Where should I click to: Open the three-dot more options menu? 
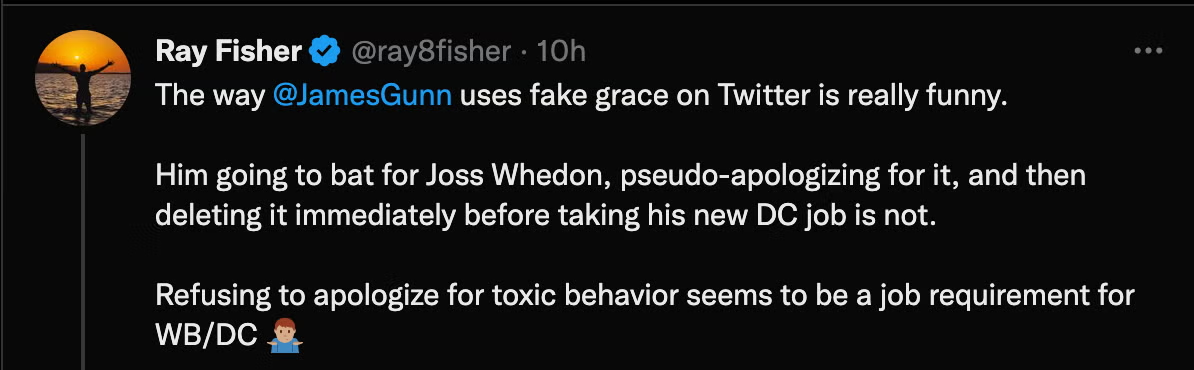[x=1148, y=51]
